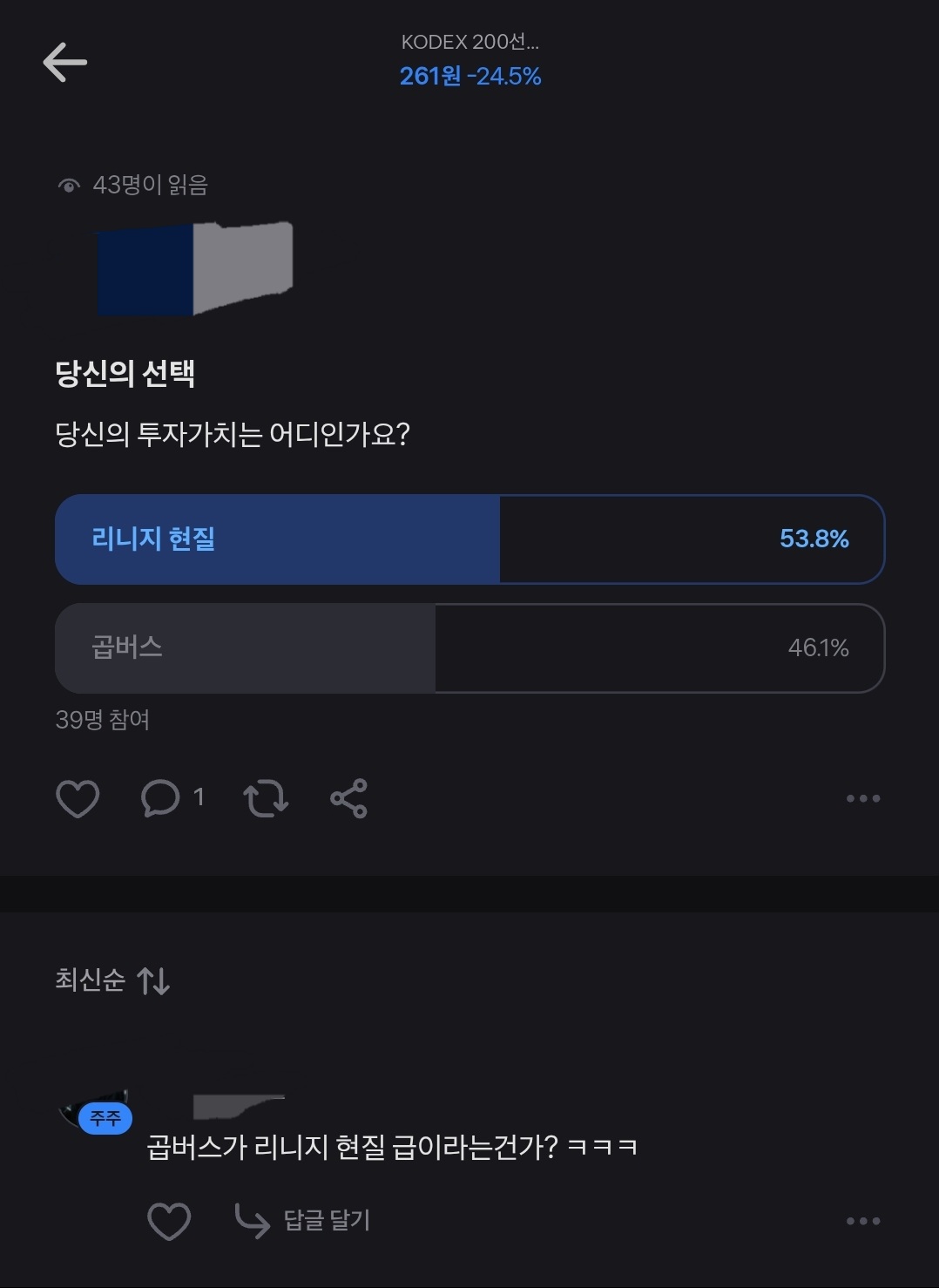Tap the 261원 -24.5% price link
The image size is (939, 1288).
coord(469,77)
